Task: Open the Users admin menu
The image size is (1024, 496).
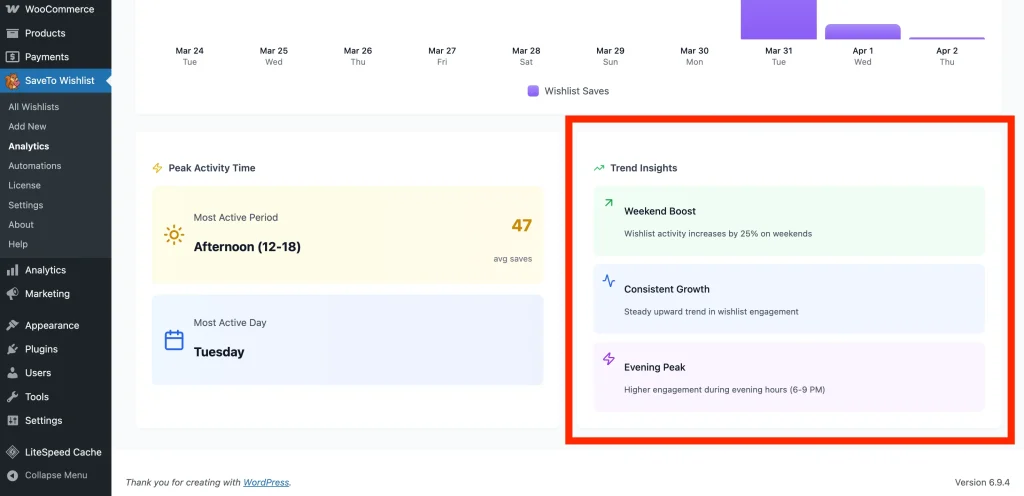Action: click(38, 373)
